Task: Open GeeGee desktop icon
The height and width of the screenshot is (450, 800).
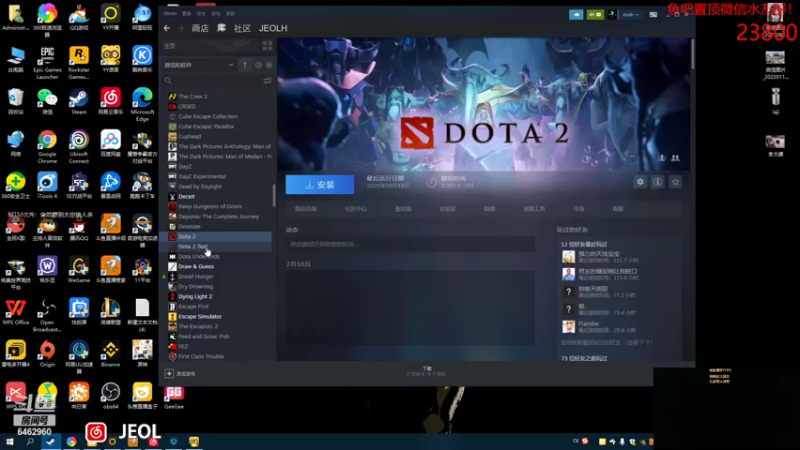Action: [174, 396]
